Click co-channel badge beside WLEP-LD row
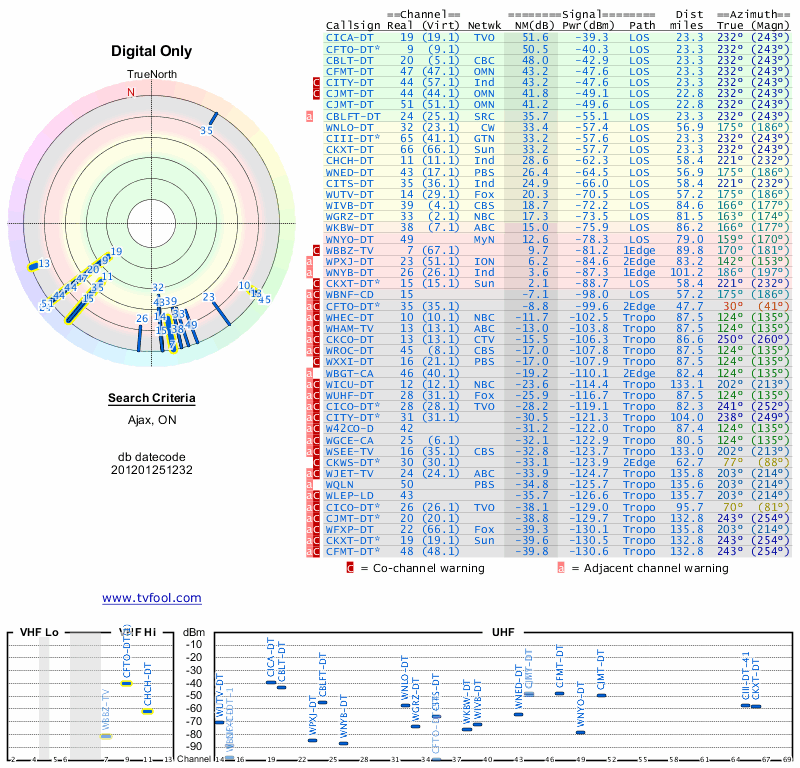This screenshot has height=768, width=800. pyautogui.click(x=316, y=496)
